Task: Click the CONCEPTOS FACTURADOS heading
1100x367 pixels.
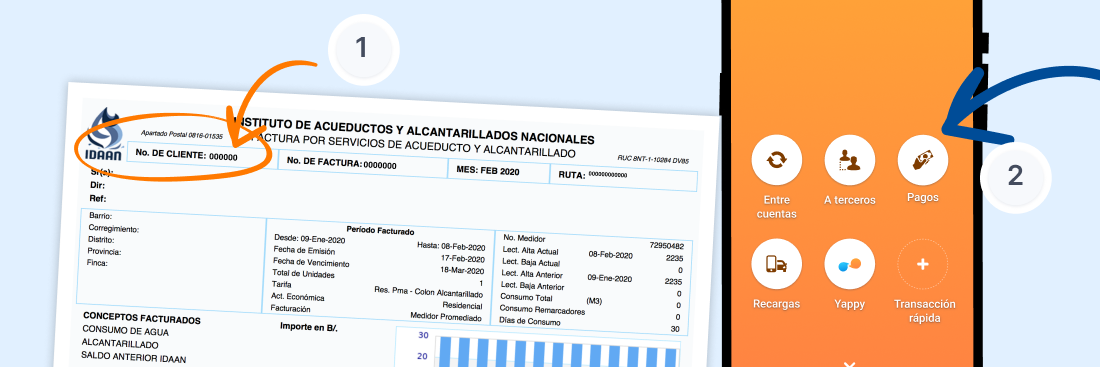Action: click(x=142, y=318)
